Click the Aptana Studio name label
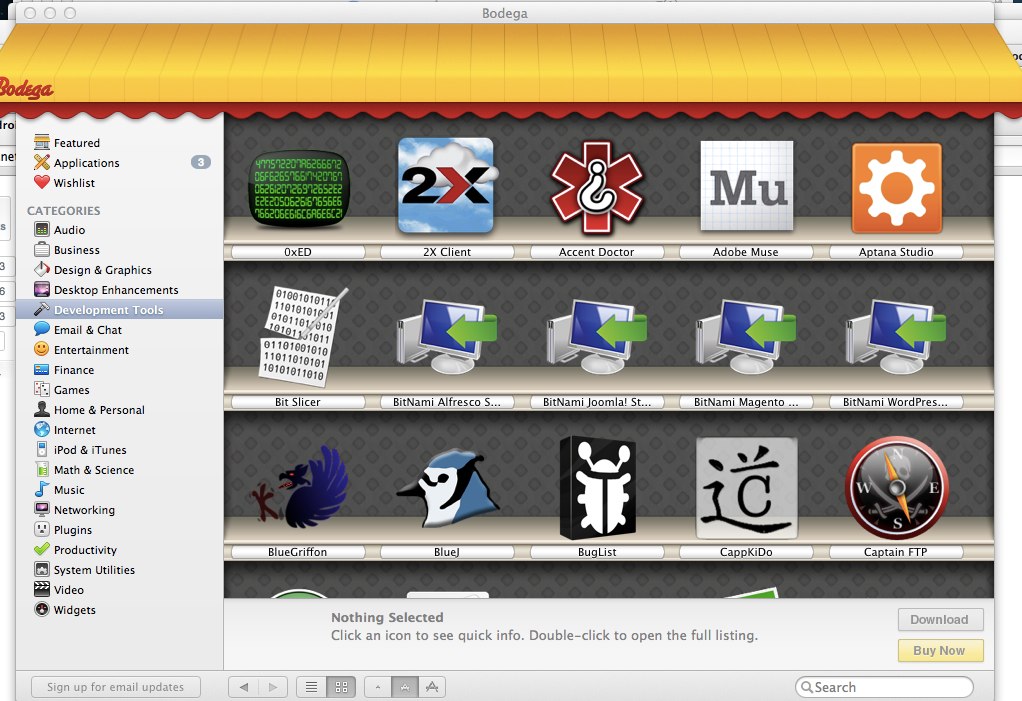 coord(896,252)
